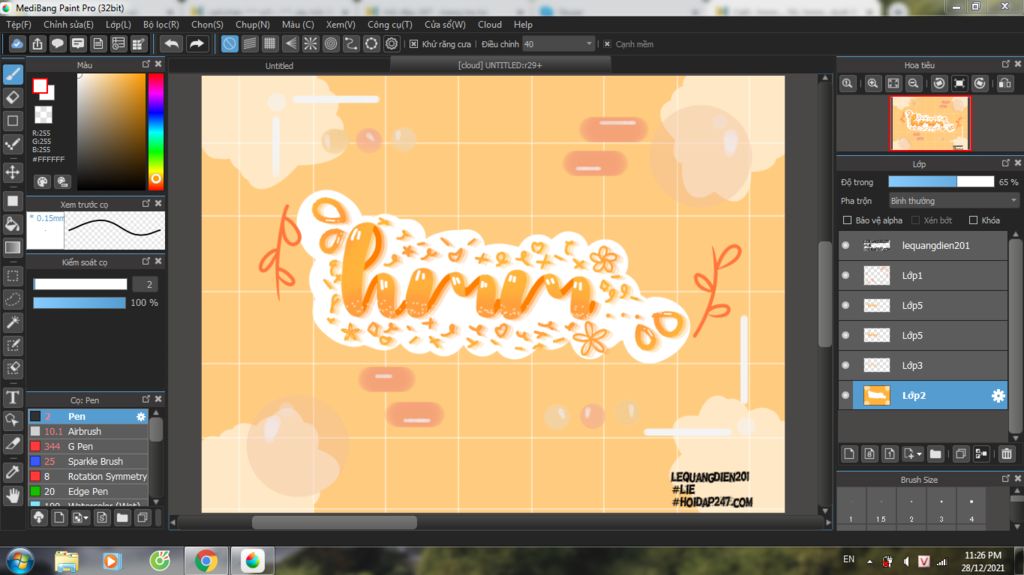Add a new layer folder
The width and height of the screenshot is (1024, 575).
[x=935, y=453]
